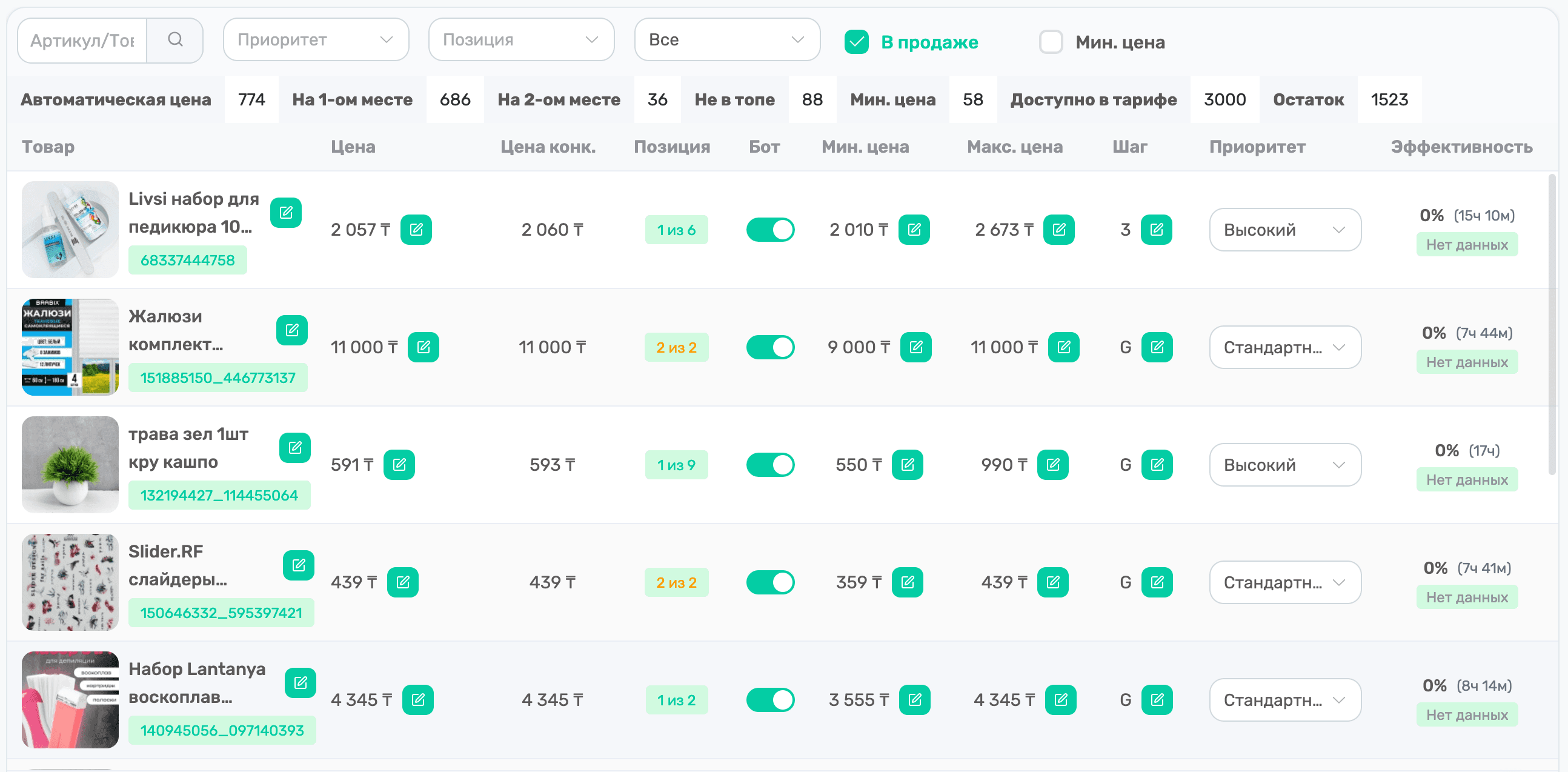Viewport: 1568px width, 772px height.
Task: Expand the Позиция filter dropdown
Action: 521,40
